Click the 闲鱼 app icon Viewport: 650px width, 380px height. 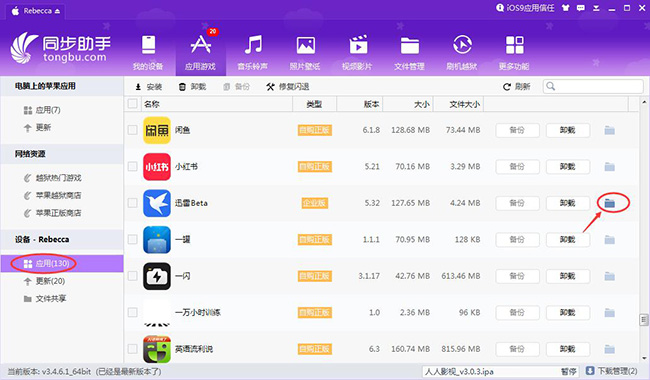pos(157,130)
